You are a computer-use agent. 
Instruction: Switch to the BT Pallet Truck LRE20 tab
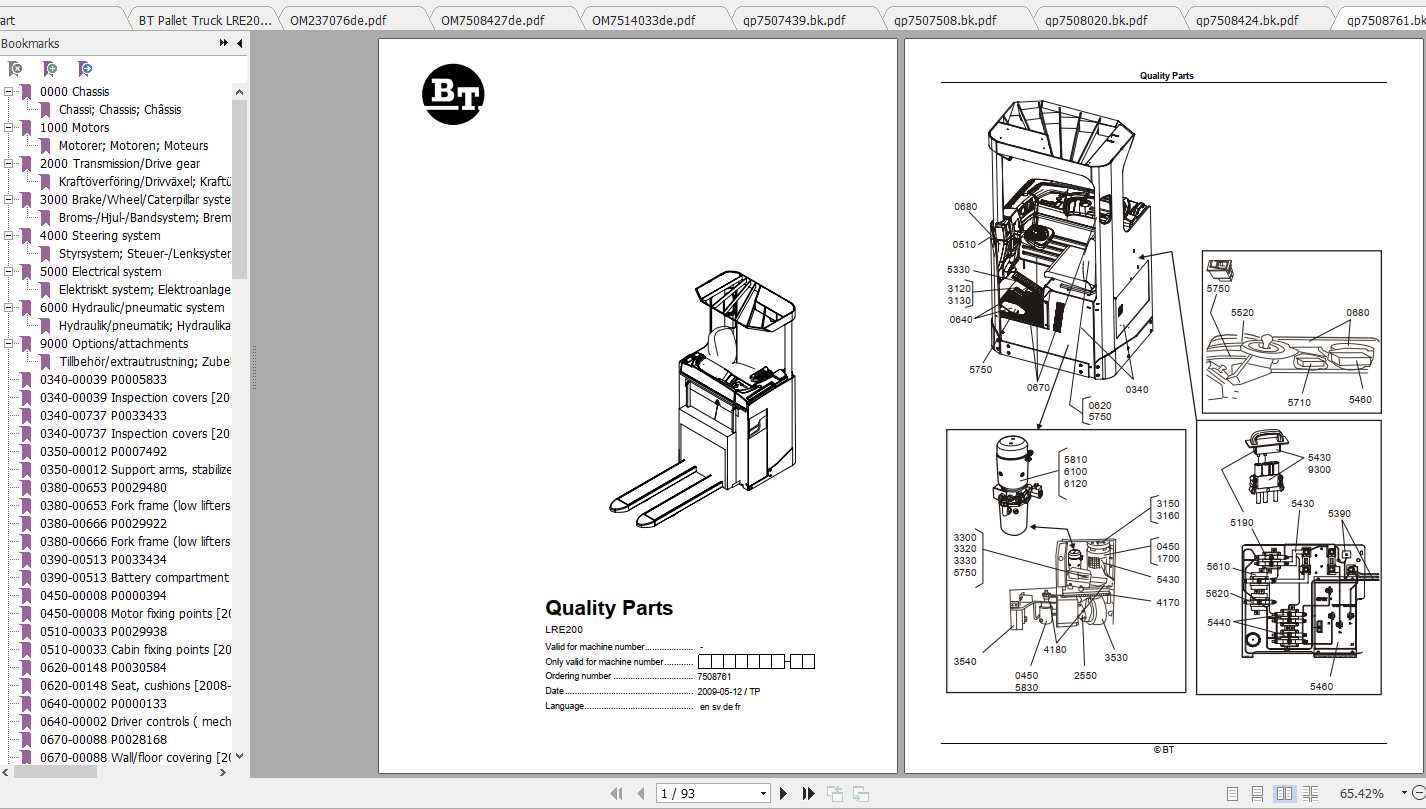[x=204, y=20]
